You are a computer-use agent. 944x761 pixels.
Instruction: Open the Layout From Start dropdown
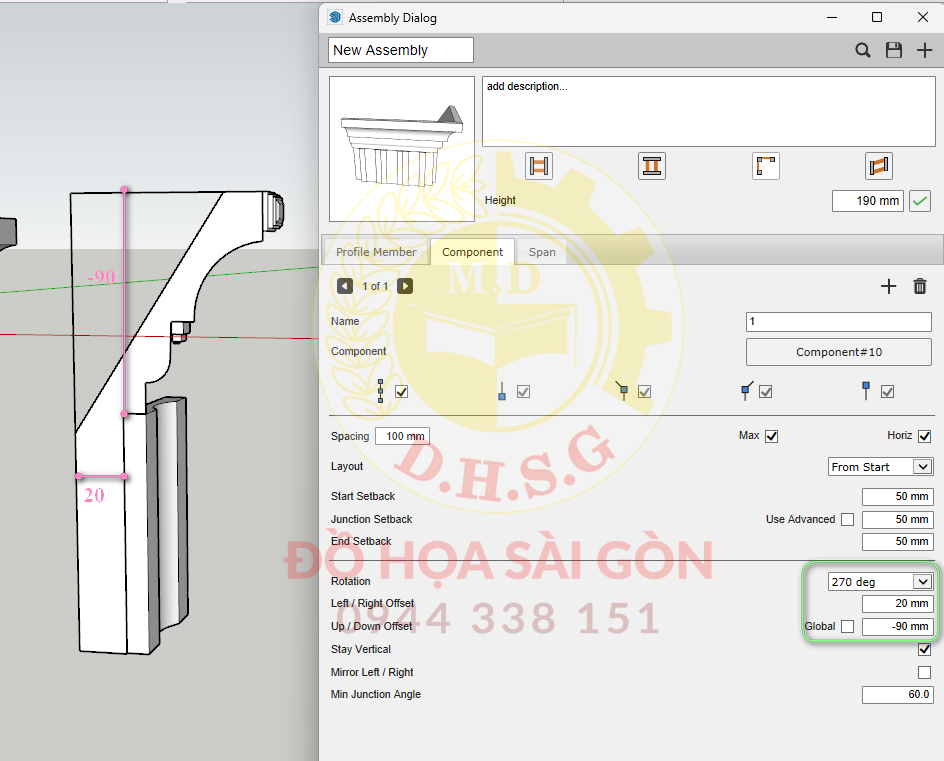881,467
